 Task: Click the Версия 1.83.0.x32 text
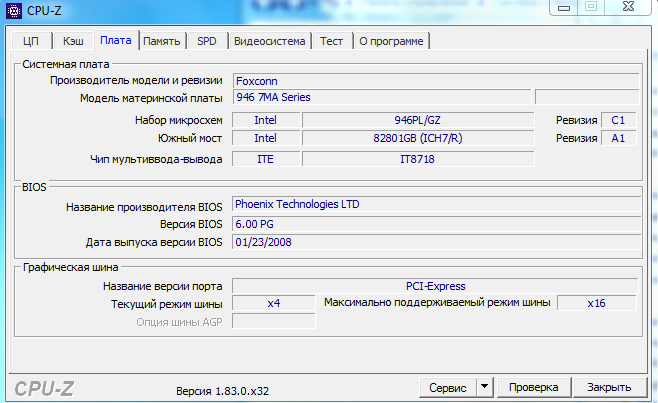point(222,391)
